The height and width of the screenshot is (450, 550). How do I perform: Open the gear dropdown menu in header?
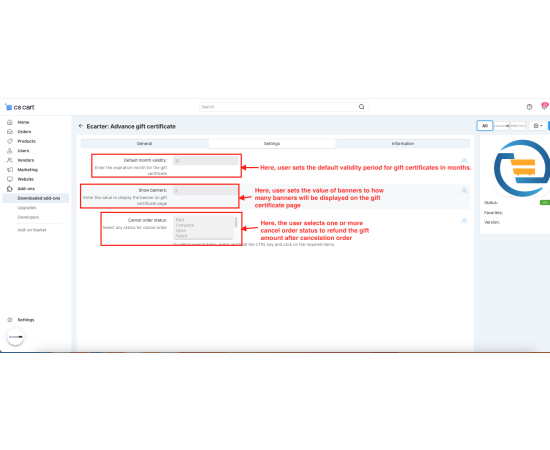538,126
